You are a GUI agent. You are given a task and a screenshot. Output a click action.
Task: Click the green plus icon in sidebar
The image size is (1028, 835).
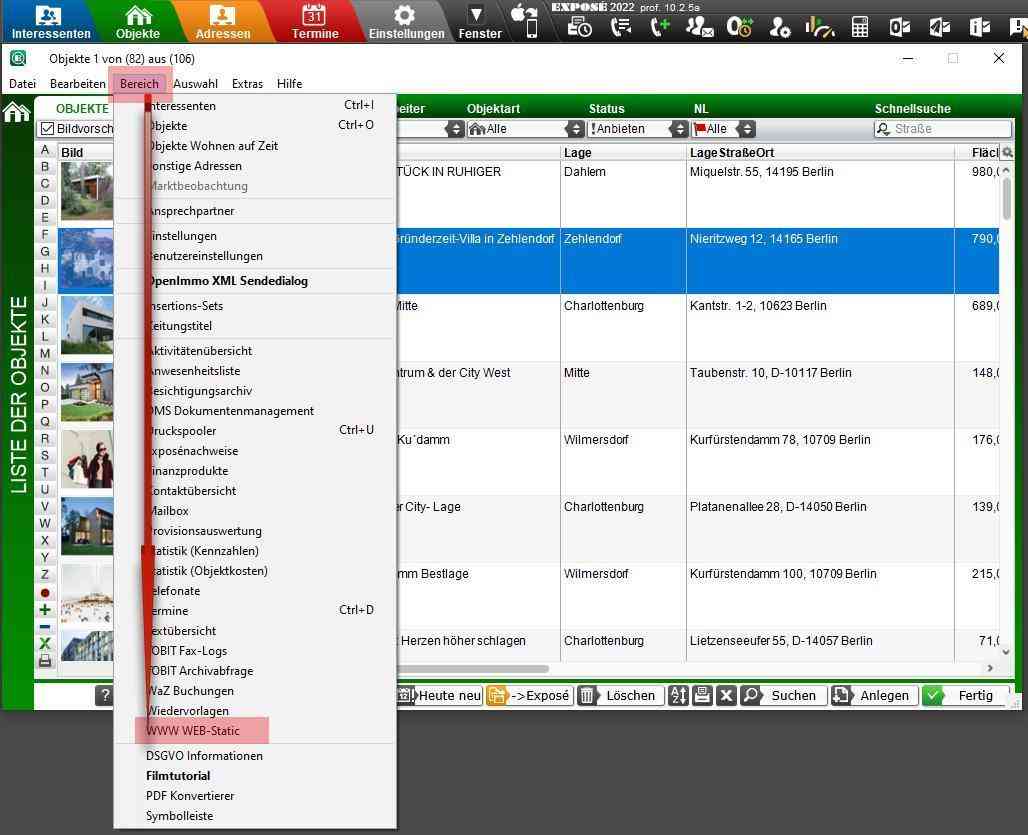coord(45,610)
